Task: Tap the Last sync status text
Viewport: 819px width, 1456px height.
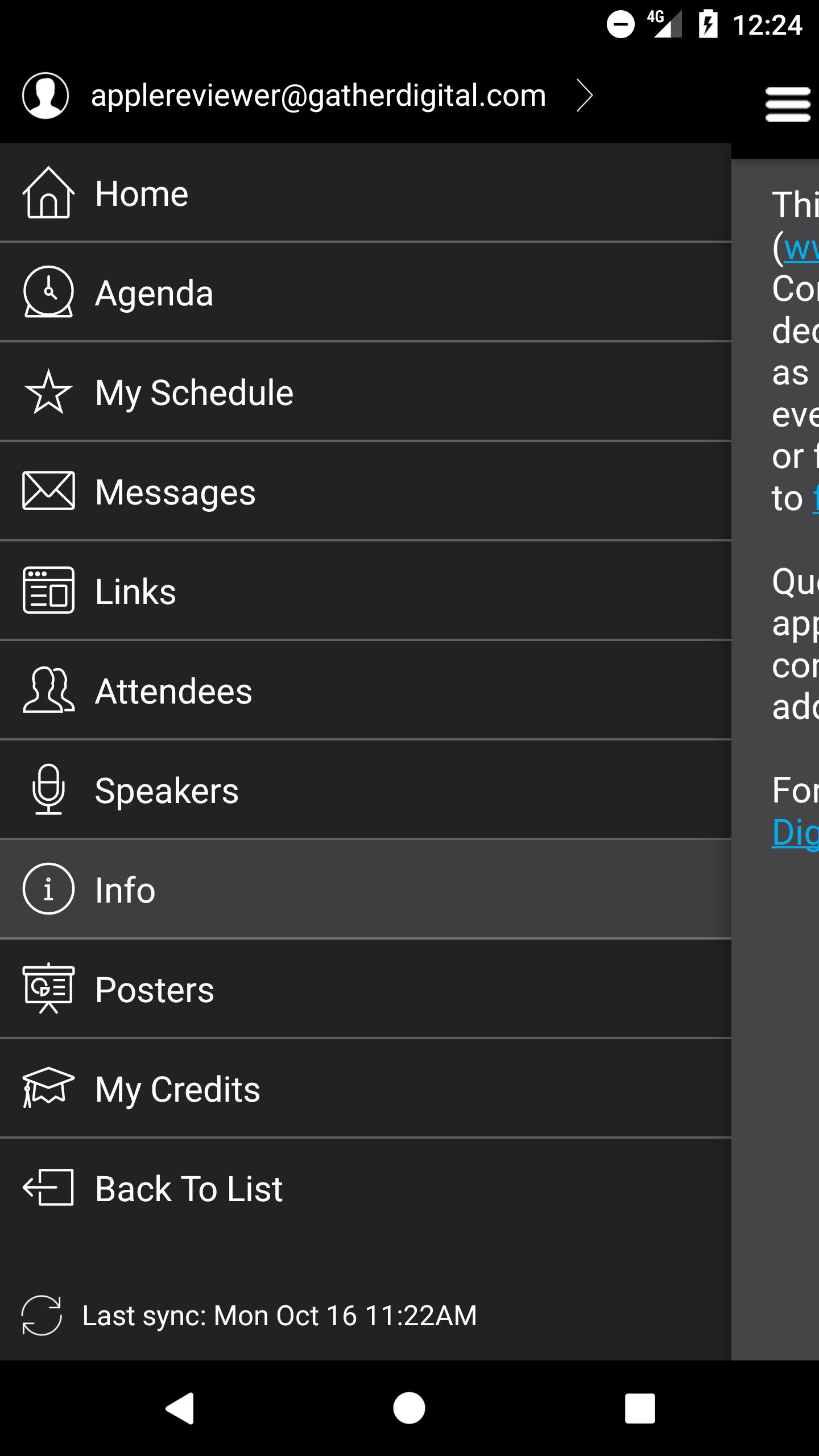Action: [279, 1316]
